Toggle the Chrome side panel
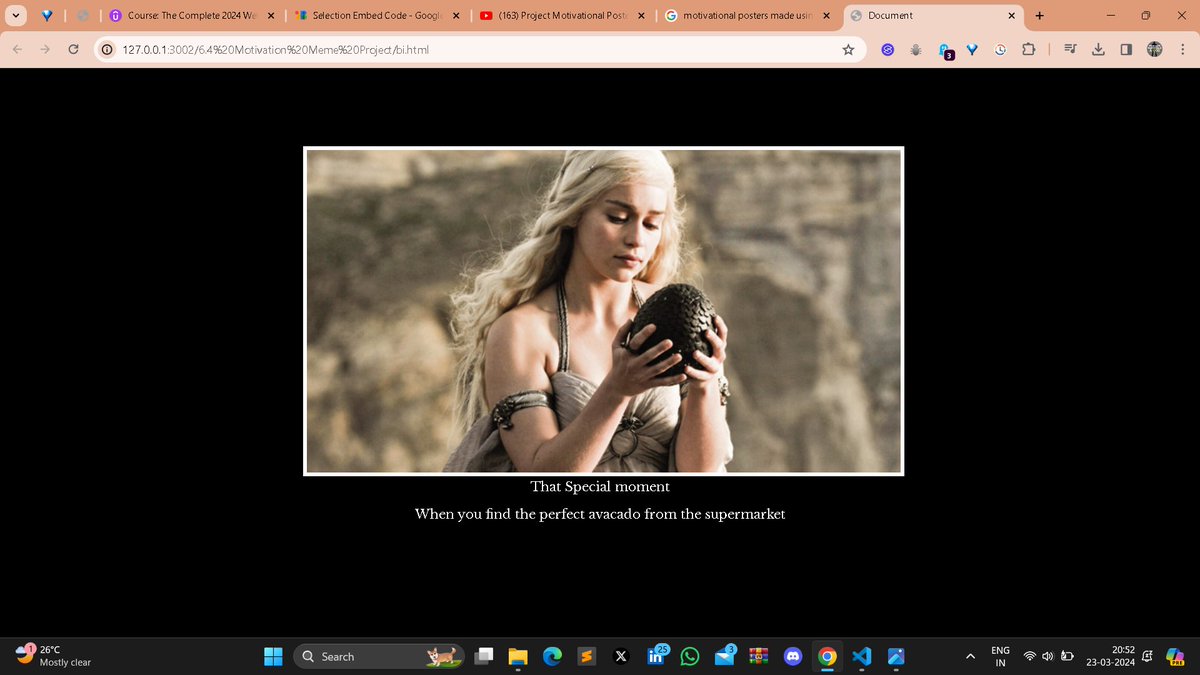Screen dimensions: 1200x675 pyautogui.click(x=1126, y=49)
